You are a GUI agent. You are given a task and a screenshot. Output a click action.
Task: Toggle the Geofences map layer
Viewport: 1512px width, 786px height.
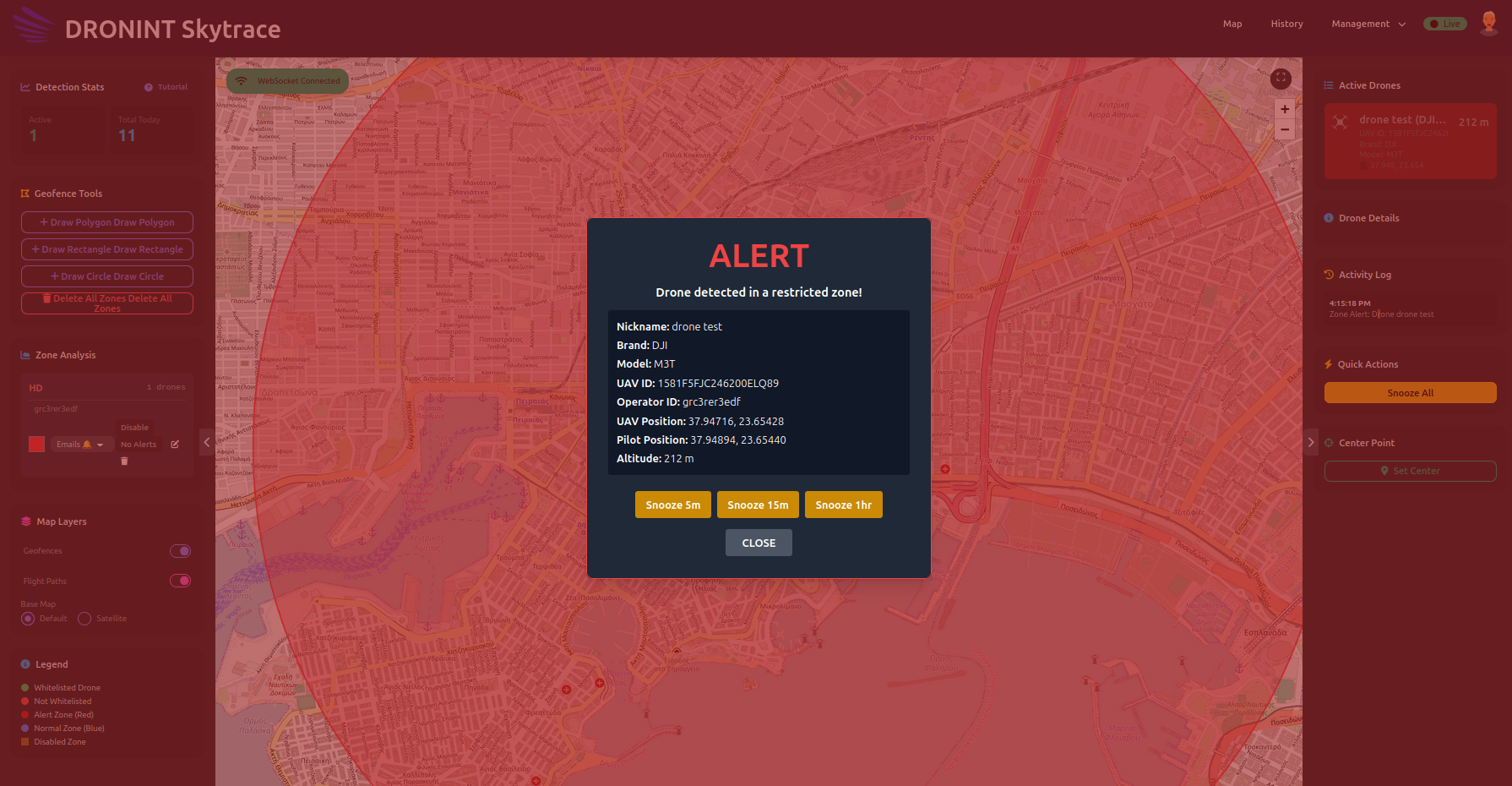pos(180,550)
